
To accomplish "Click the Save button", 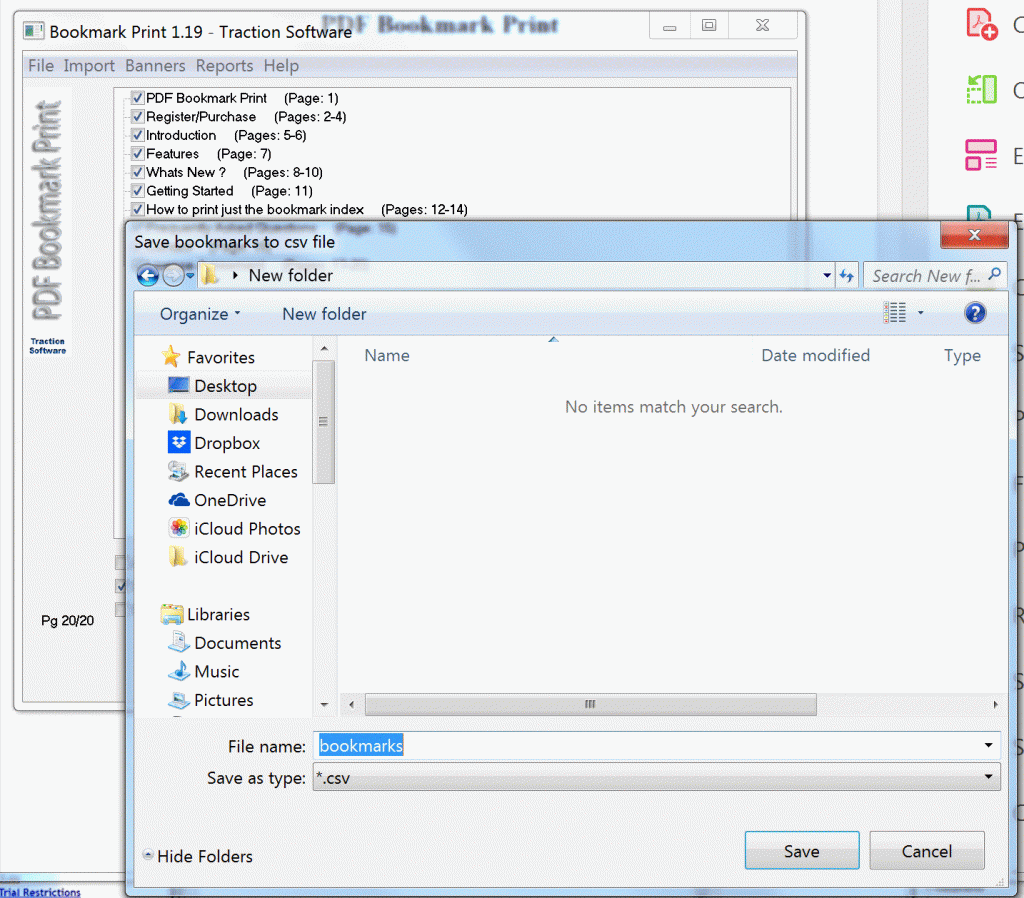I will 801,850.
